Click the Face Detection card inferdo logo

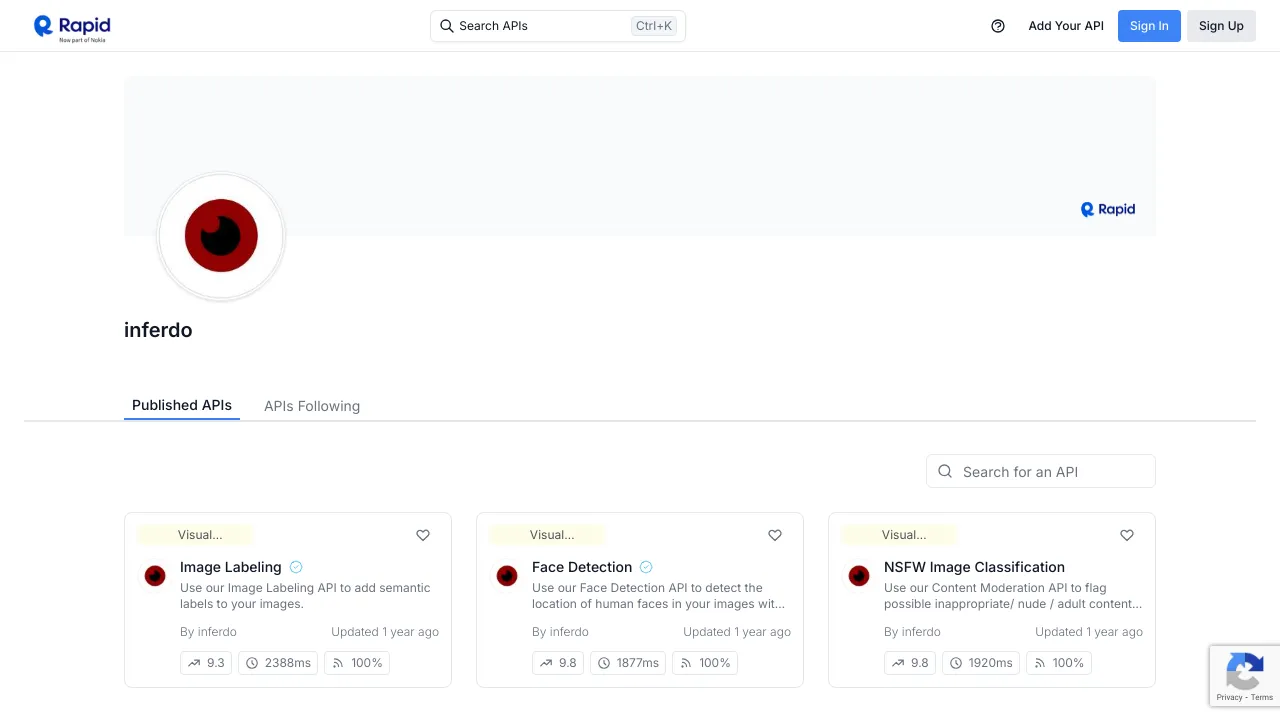(x=507, y=576)
